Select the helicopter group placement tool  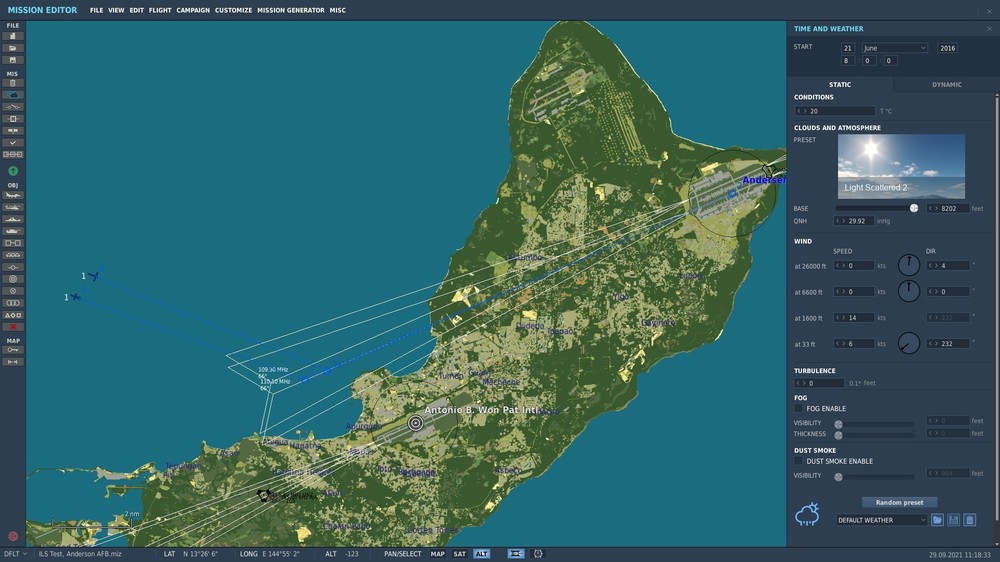[x=13, y=207]
